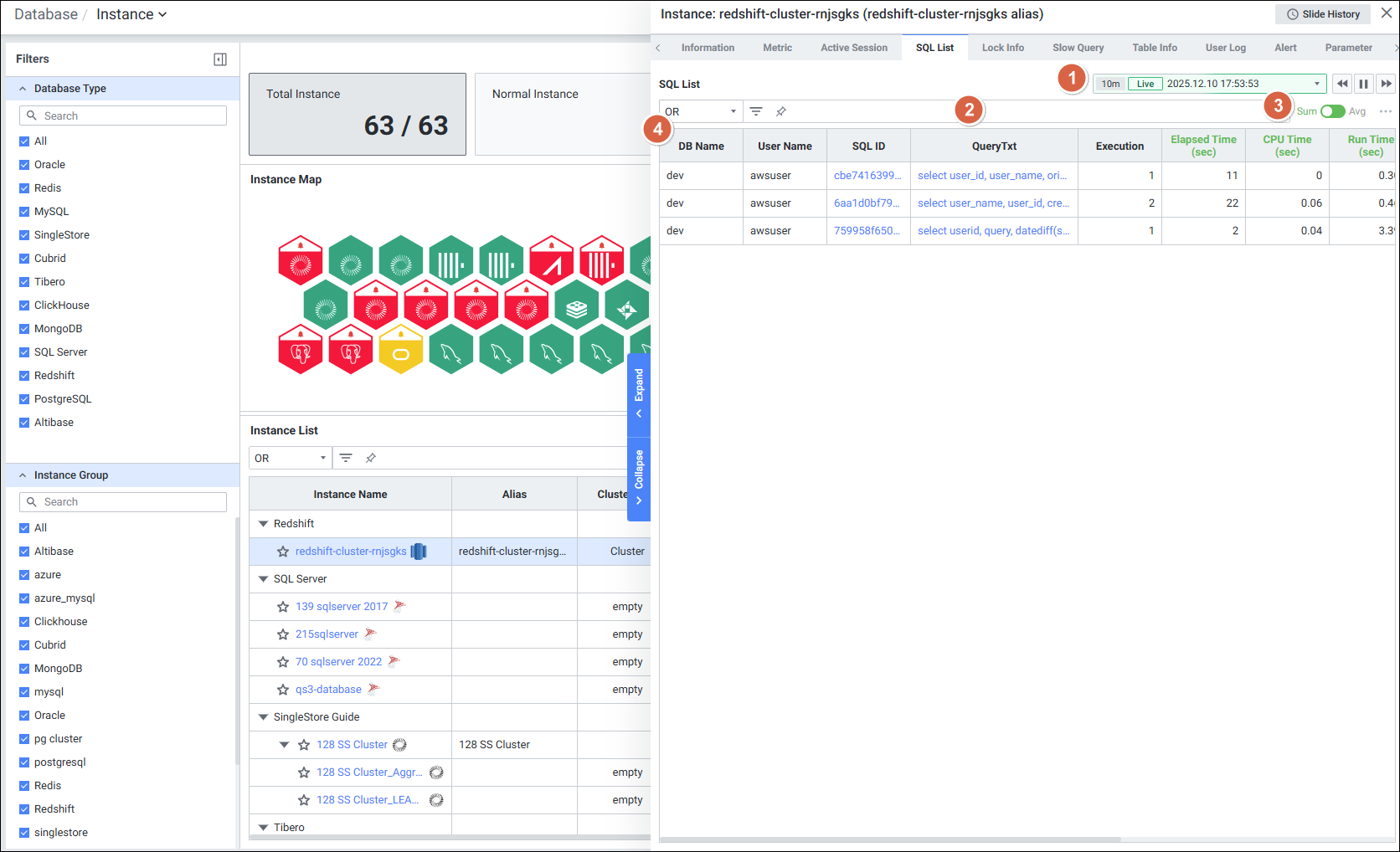Screen dimensions: 1400x852
Task: Collapse the Filters panel using its icon
Action: (x=220, y=59)
